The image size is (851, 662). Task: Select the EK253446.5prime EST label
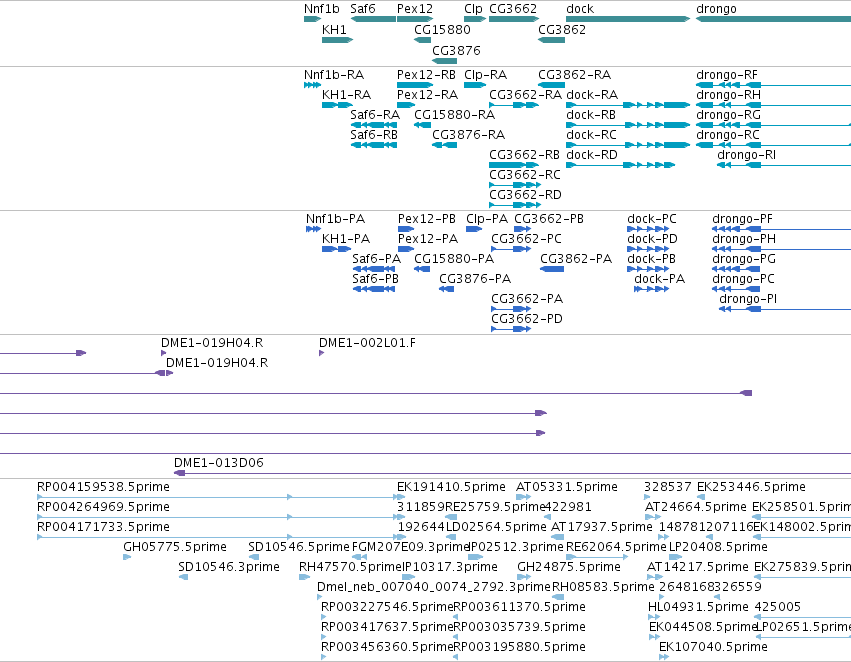tap(751, 487)
